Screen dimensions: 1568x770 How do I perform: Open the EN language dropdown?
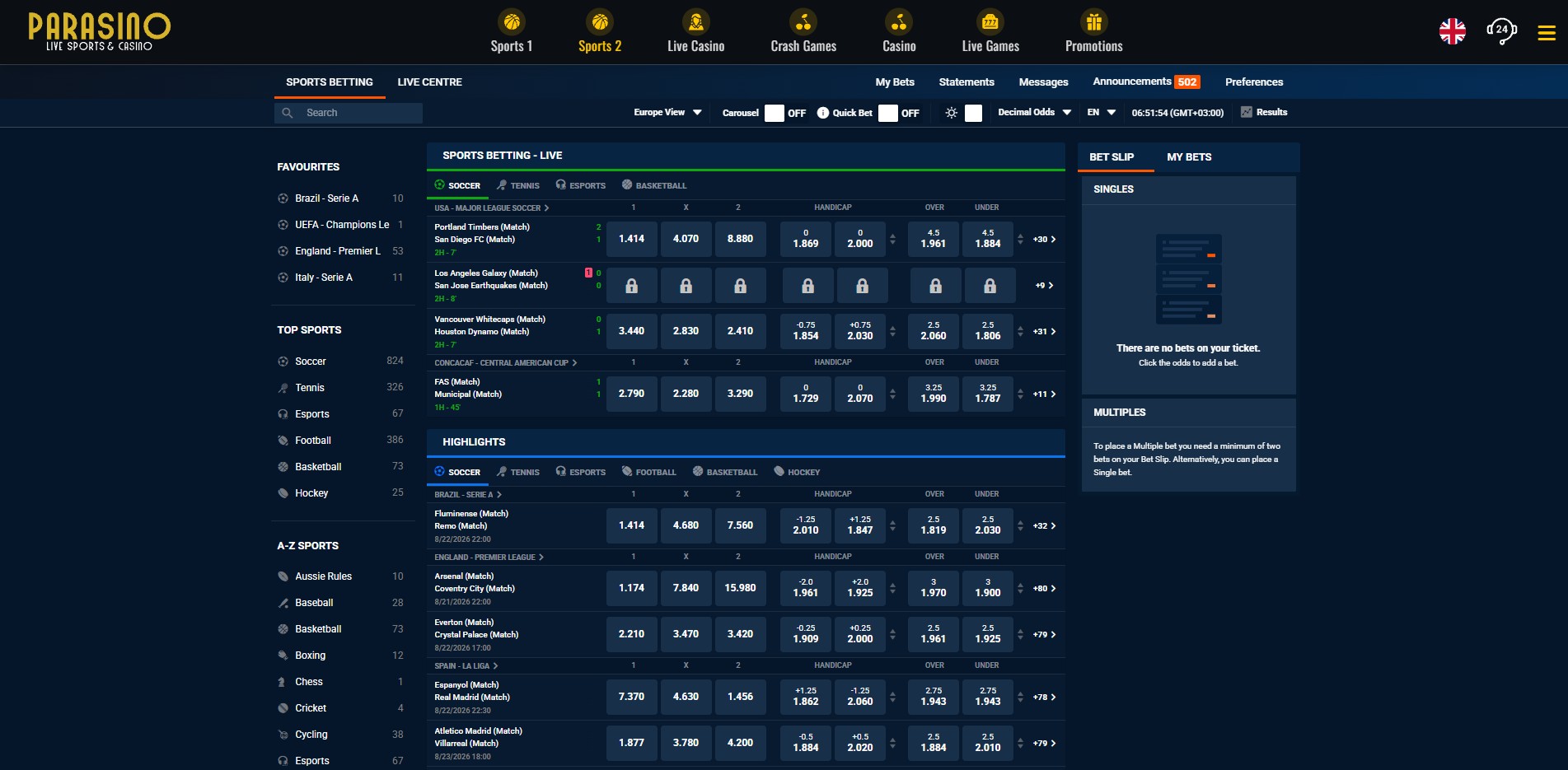click(1102, 112)
